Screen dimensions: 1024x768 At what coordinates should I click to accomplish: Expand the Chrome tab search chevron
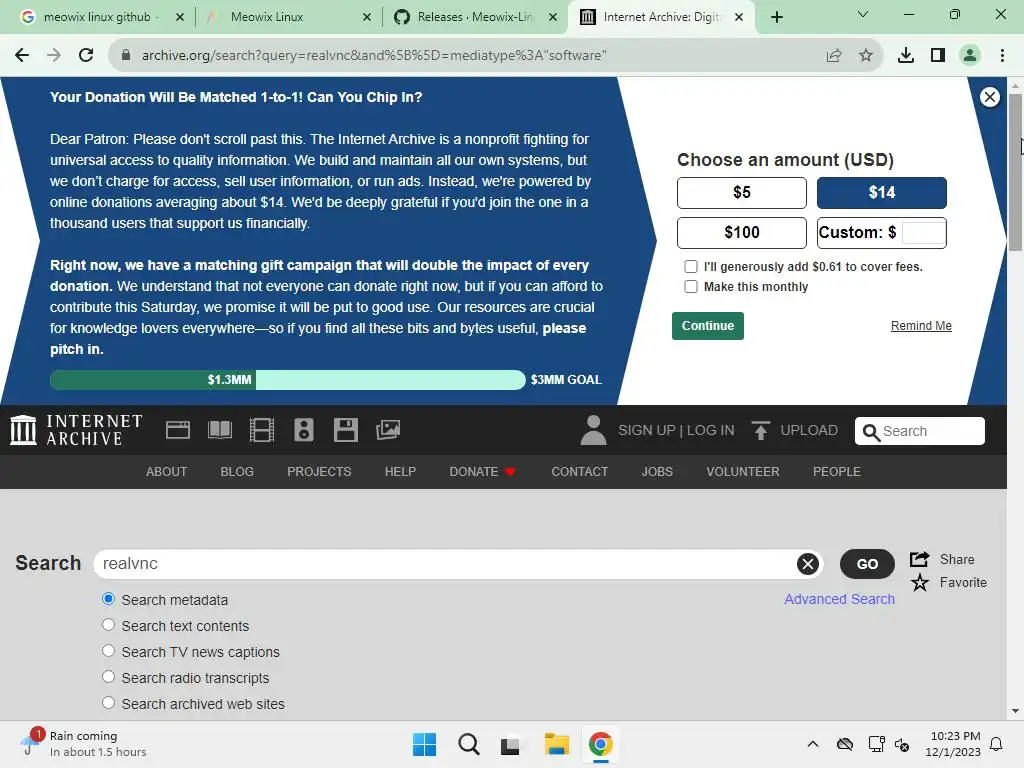pyautogui.click(x=863, y=14)
